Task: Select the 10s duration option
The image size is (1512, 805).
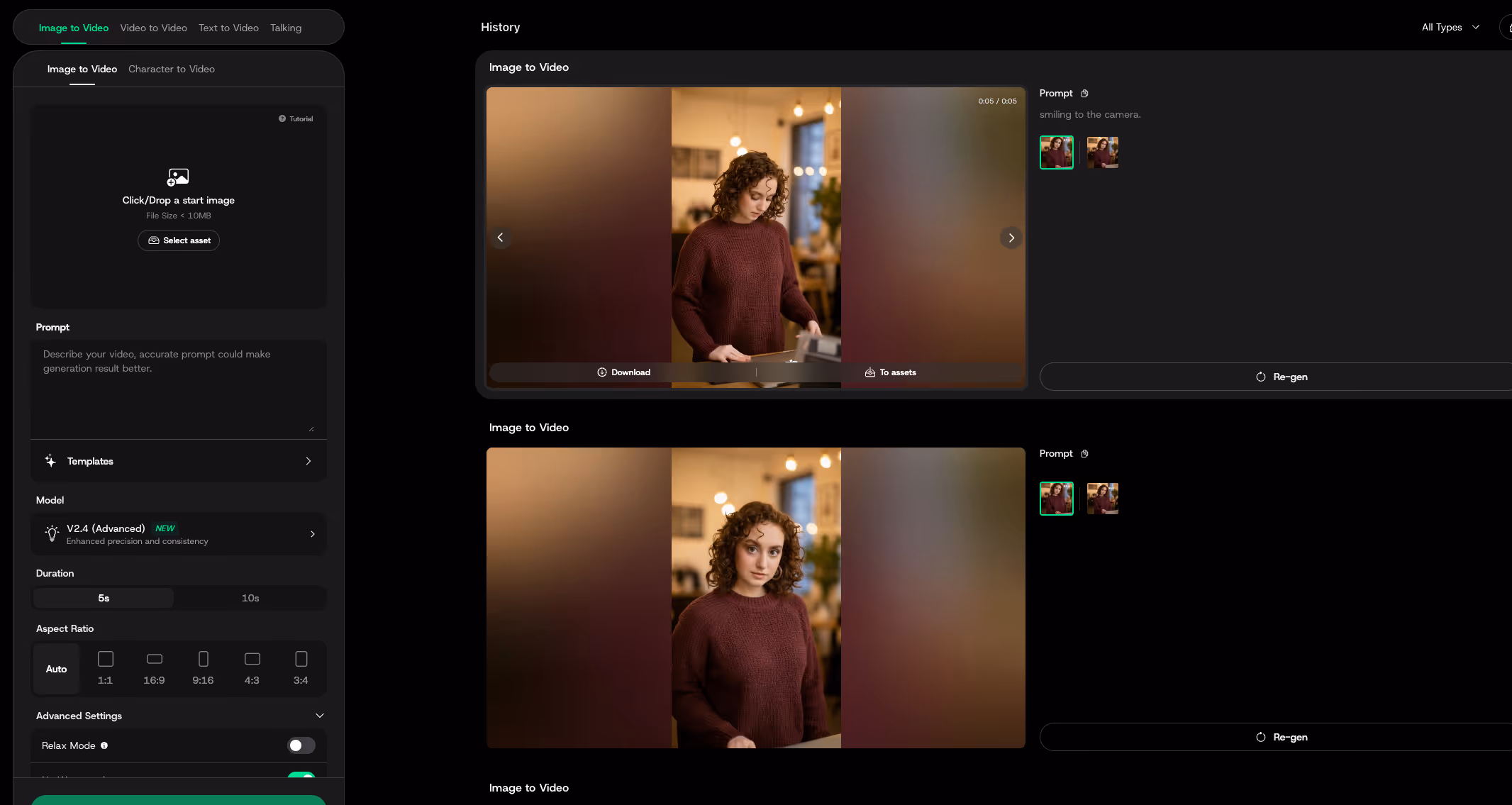Action: (x=250, y=598)
